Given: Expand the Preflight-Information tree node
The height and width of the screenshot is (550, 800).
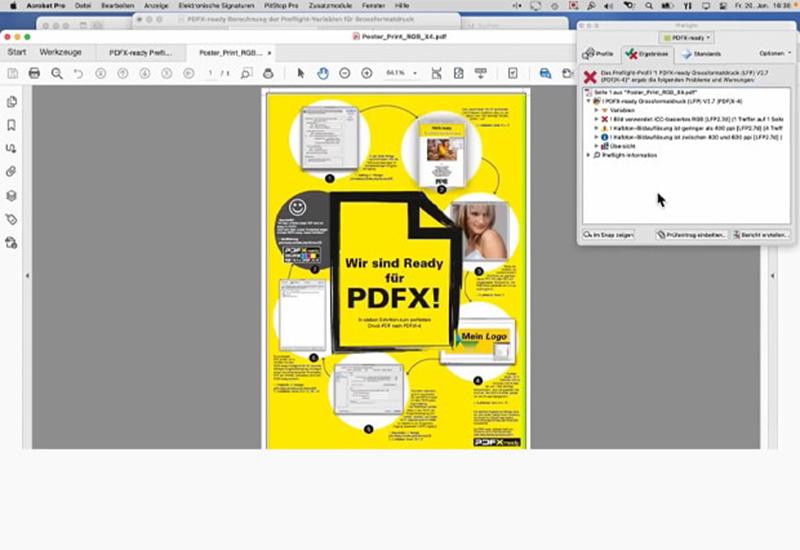Looking at the screenshot, I should (x=588, y=155).
